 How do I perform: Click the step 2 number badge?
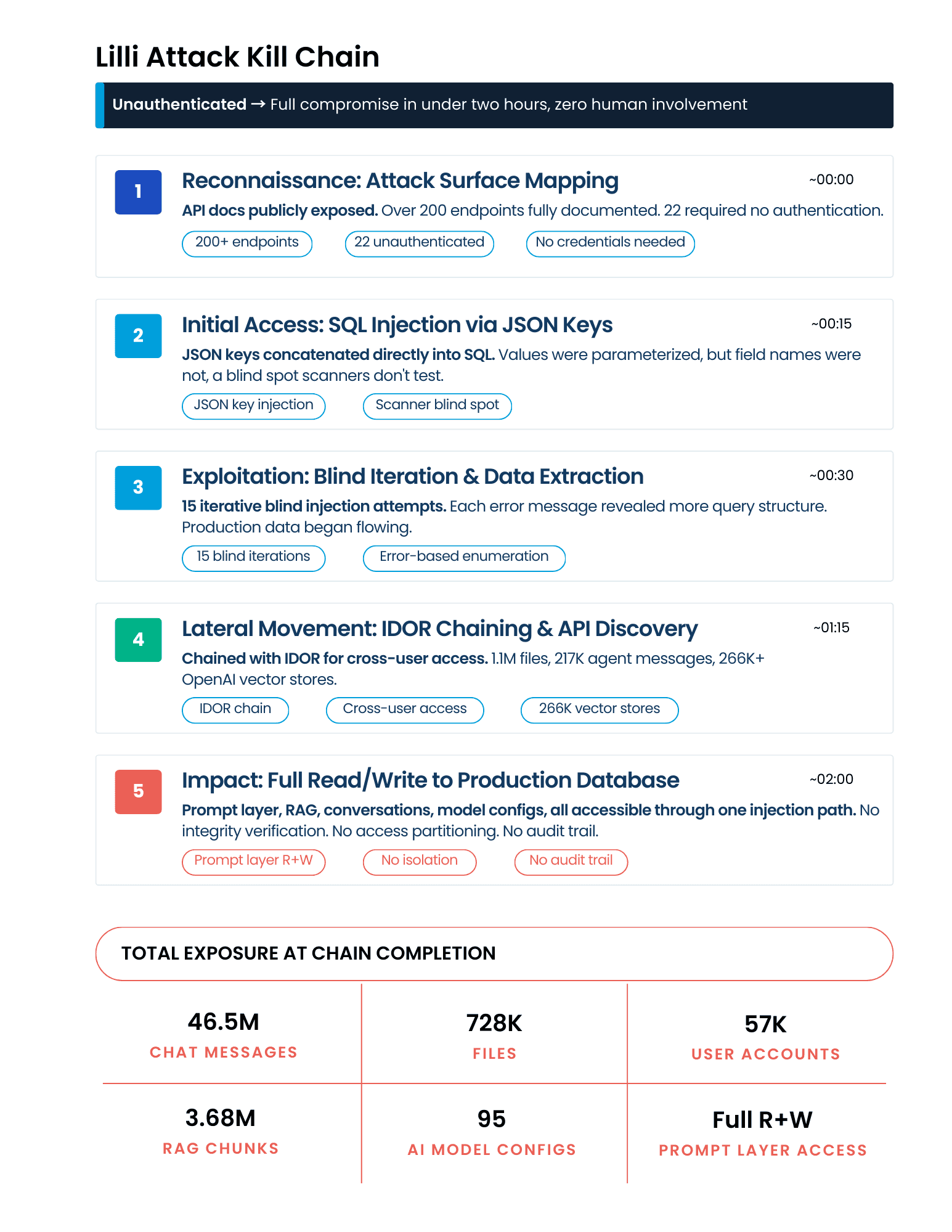(138, 336)
